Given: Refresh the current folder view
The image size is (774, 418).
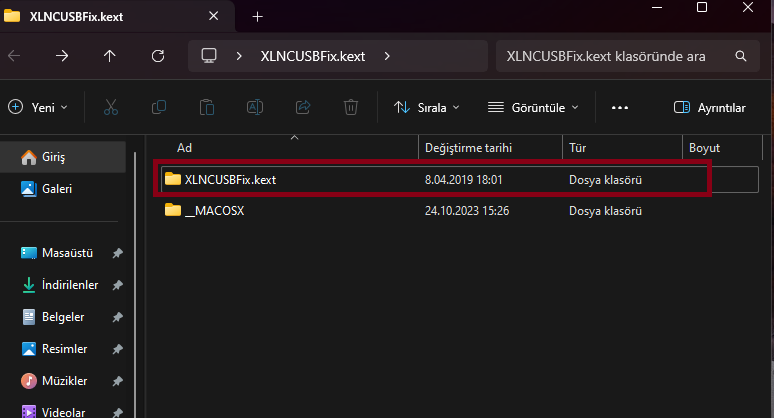Looking at the screenshot, I should pyautogui.click(x=158, y=56).
